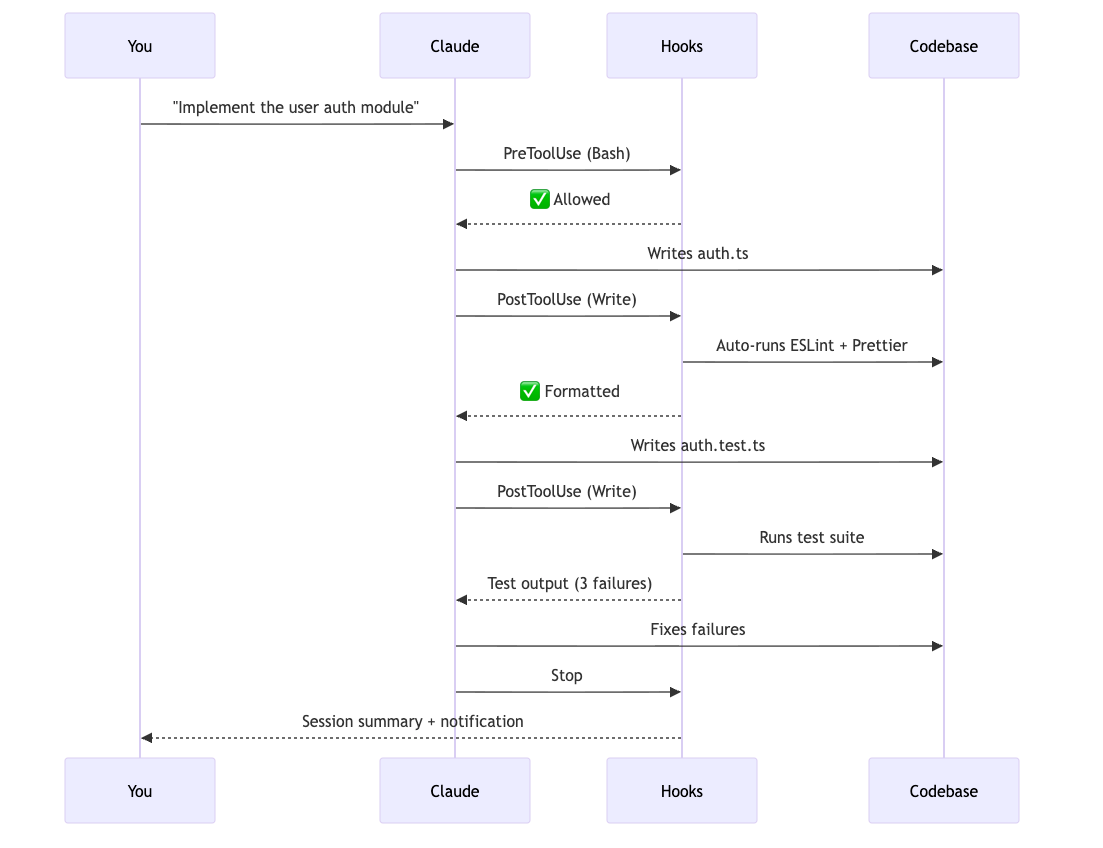Click the Test output (3 failures) label

[570, 583]
